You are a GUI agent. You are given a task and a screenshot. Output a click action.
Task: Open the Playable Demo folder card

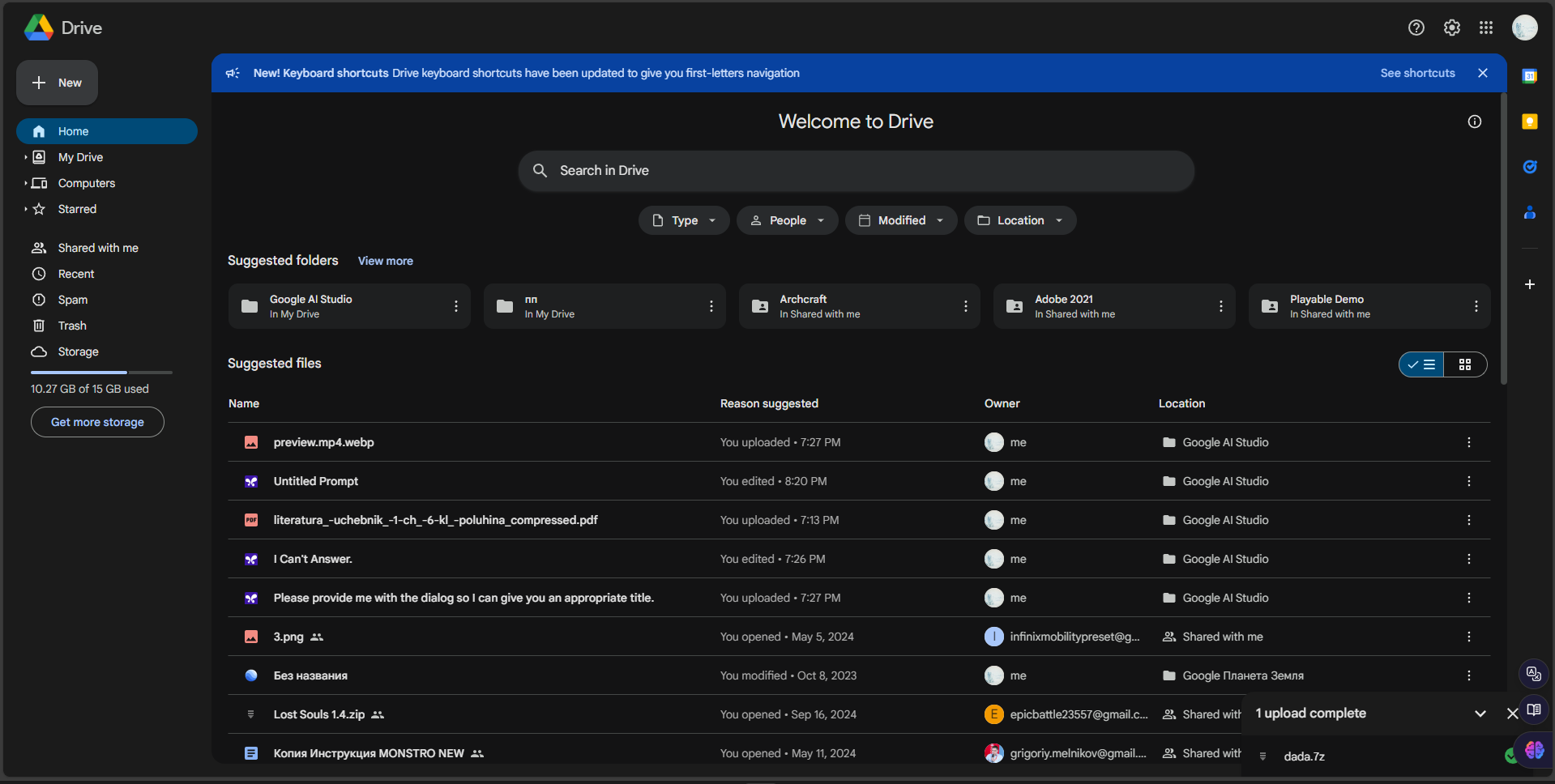tap(1369, 306)
